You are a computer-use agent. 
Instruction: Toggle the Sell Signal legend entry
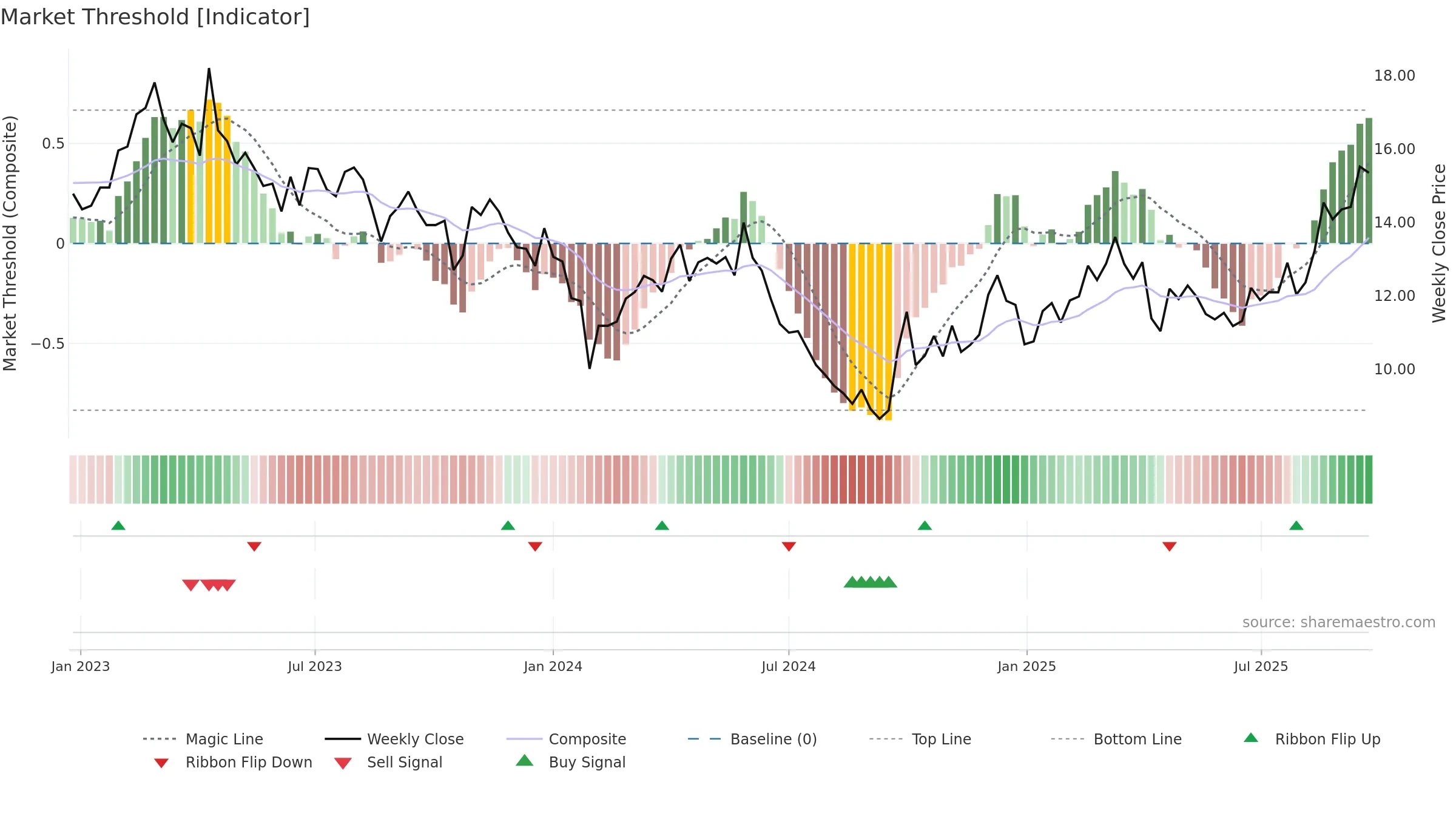388,763
